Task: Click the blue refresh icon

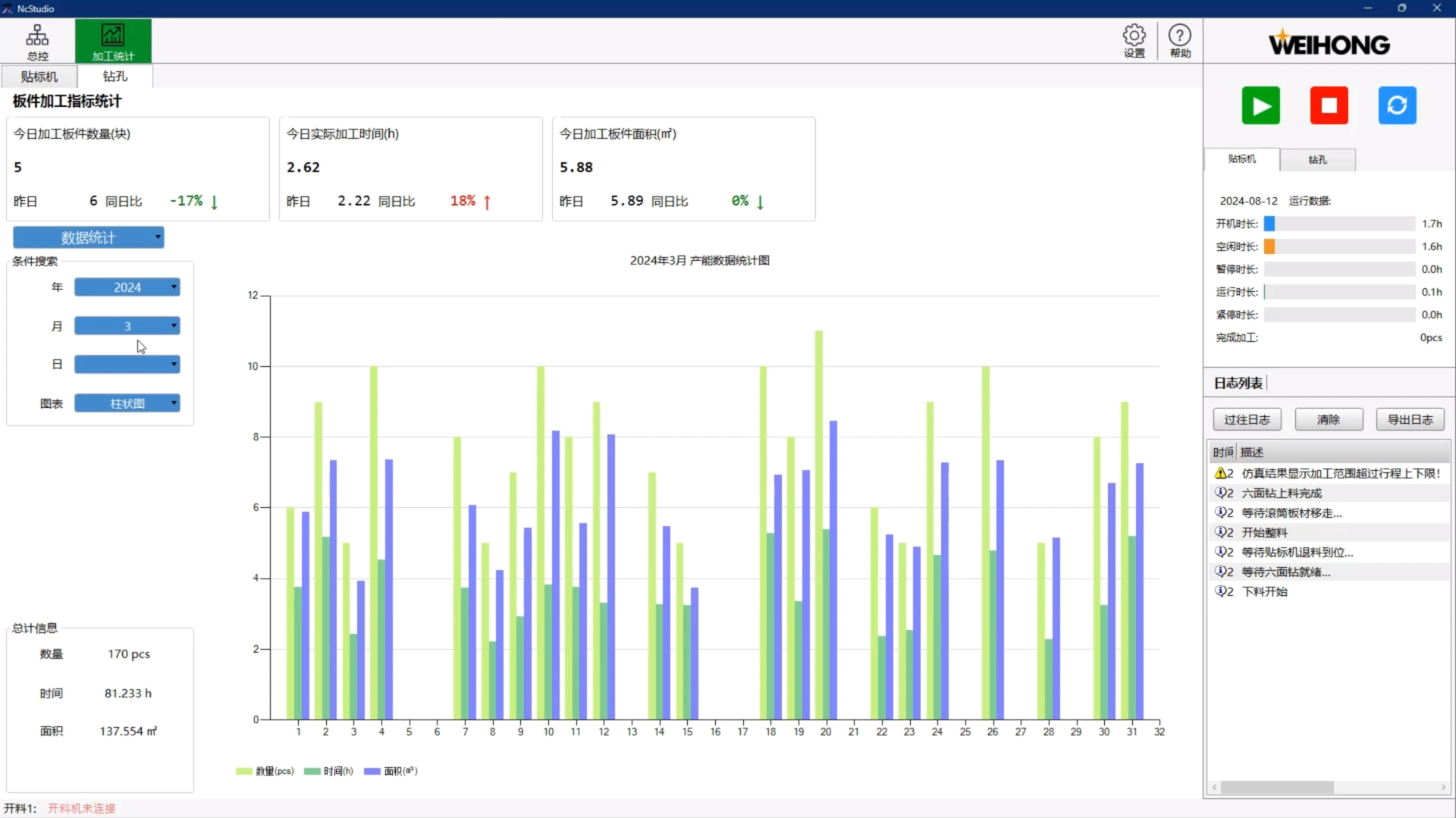Action: pos(1396,105)
